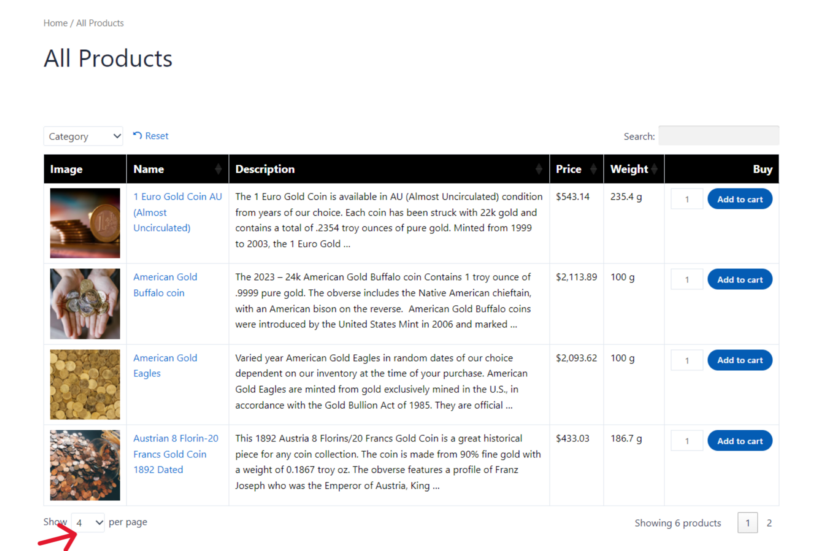Click the Home breadcrumb link
This screenshot has height=551, width=820.
click(55, 23)
